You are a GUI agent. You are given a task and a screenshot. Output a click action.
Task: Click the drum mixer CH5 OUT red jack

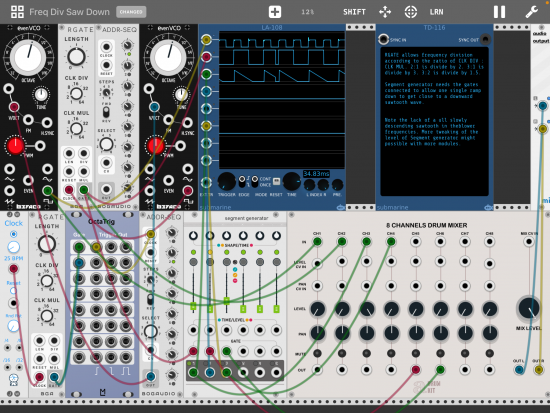tap(416, 369)
